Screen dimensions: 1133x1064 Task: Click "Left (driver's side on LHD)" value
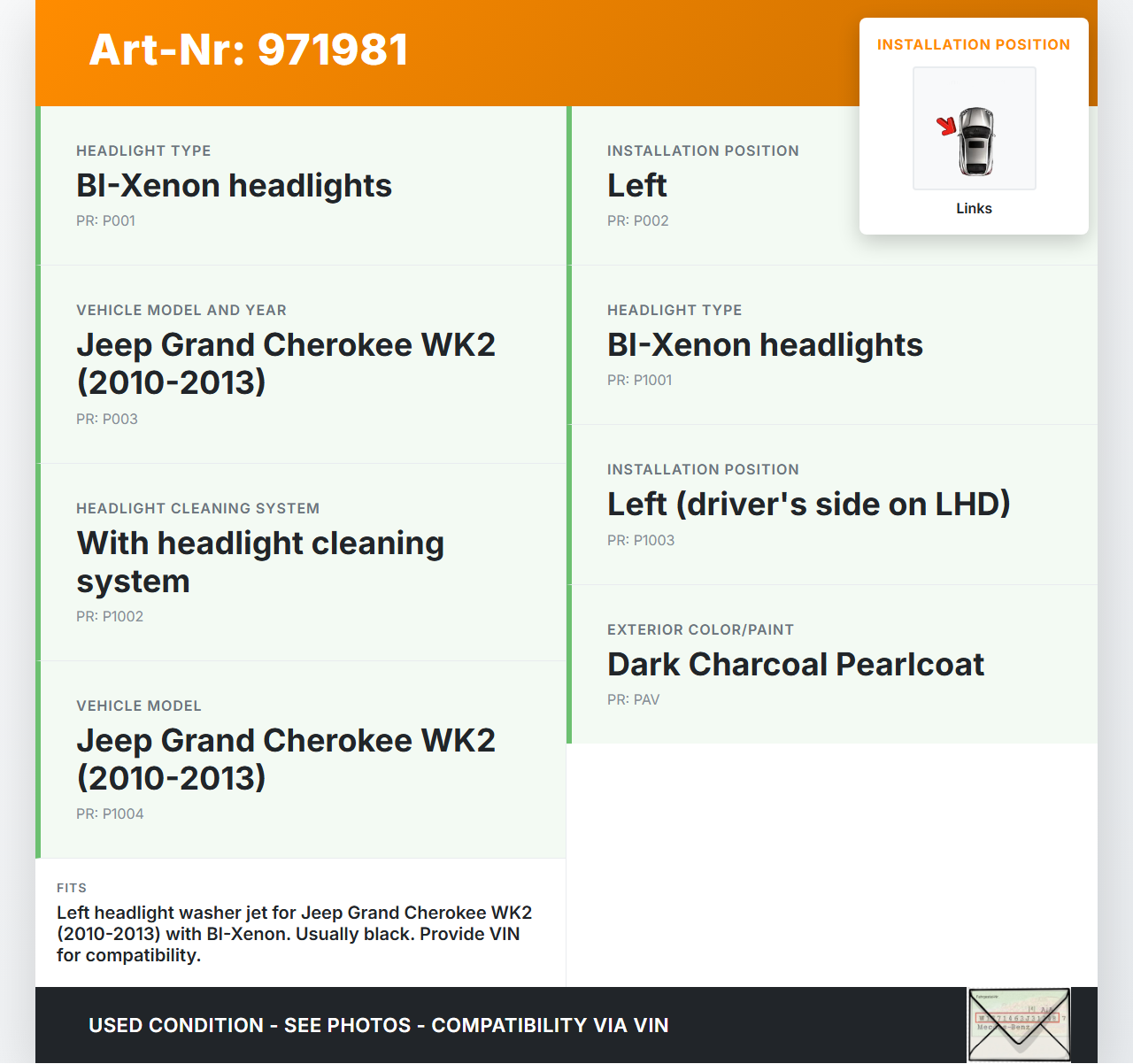pyautogui.click(x=808, y=505)
